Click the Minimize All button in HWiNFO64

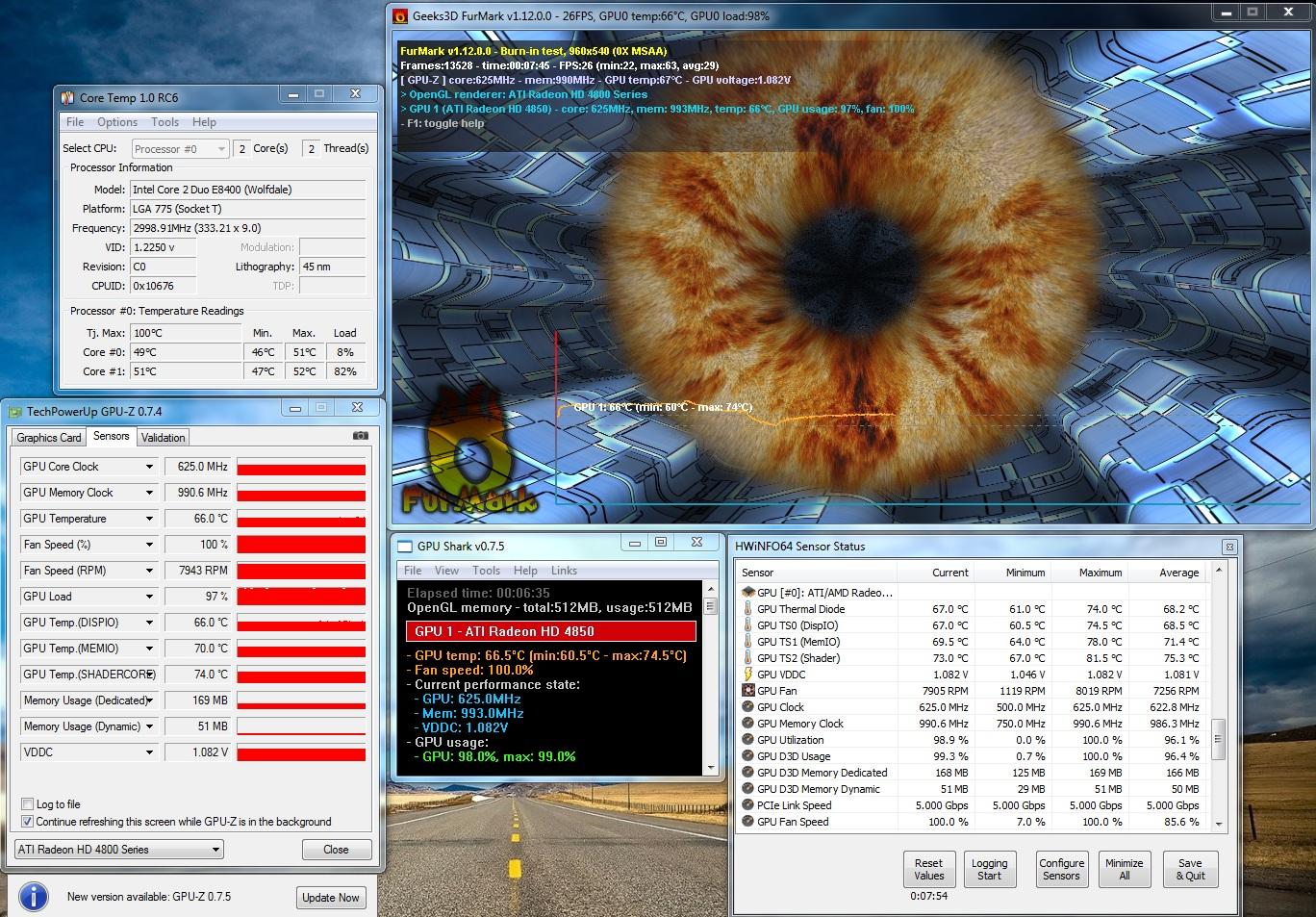(x=1125, y=869)
